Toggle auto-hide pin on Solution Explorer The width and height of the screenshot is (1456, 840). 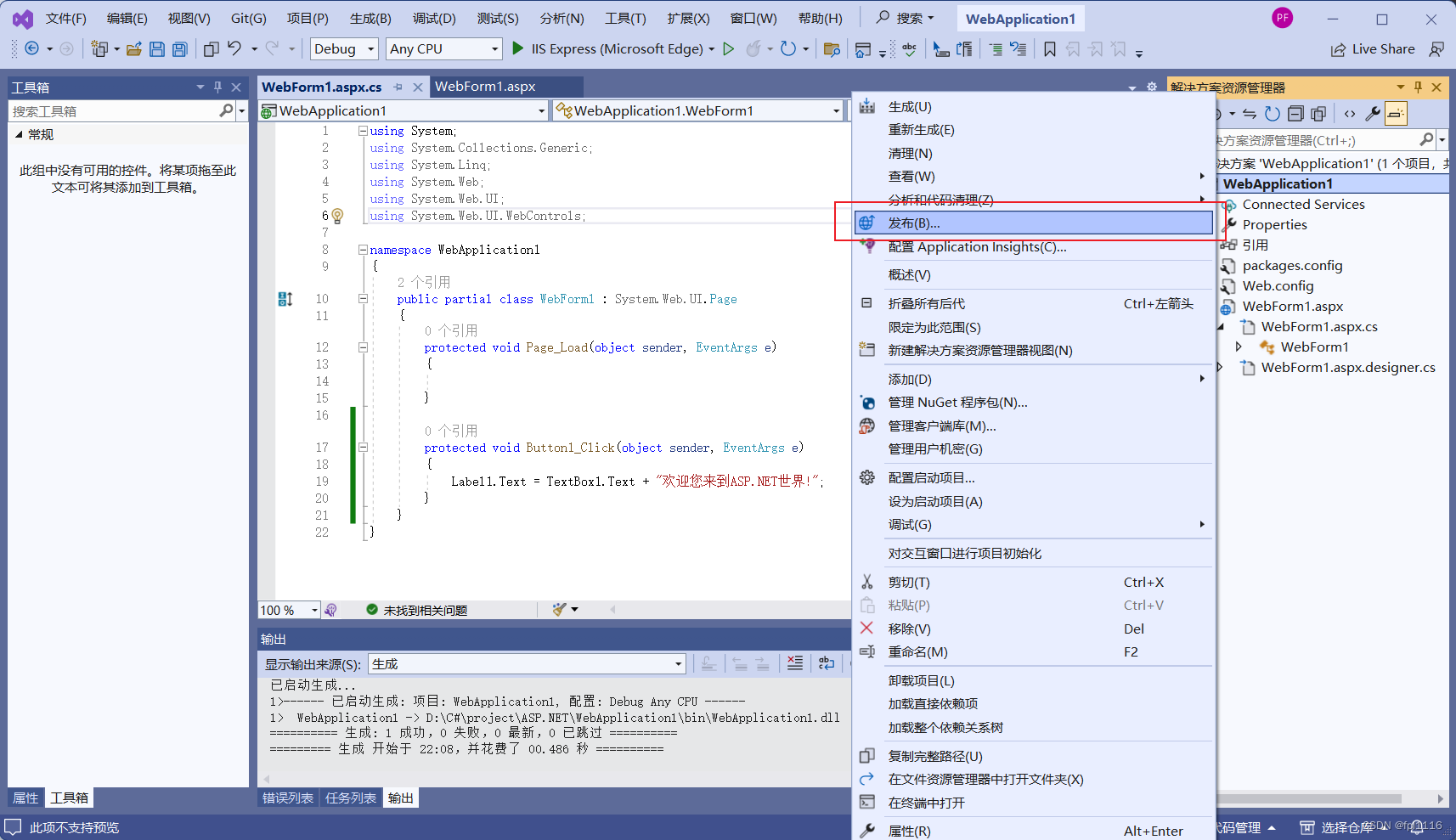(x=1418, y=87)
